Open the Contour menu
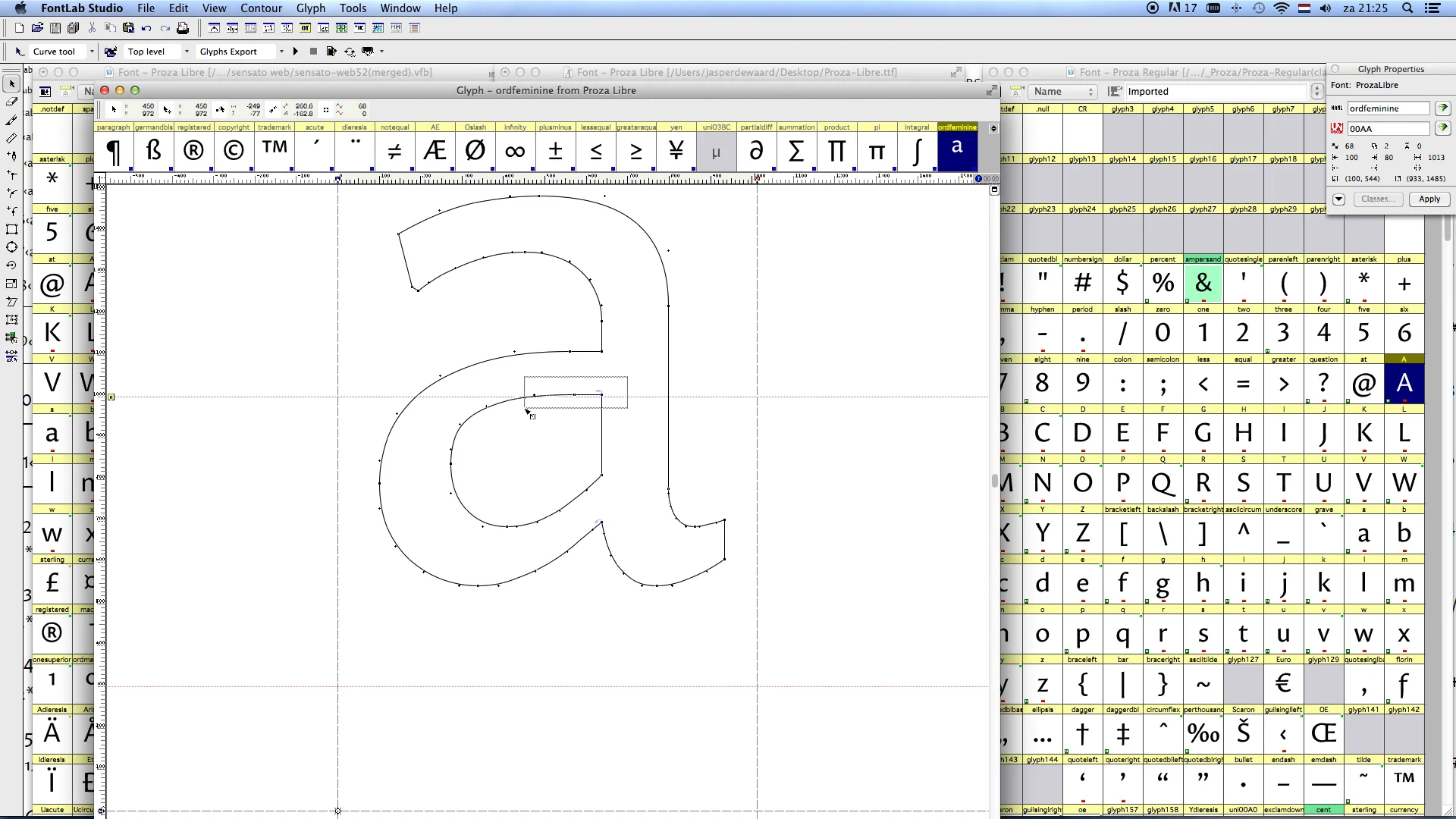 click(261, 8)
